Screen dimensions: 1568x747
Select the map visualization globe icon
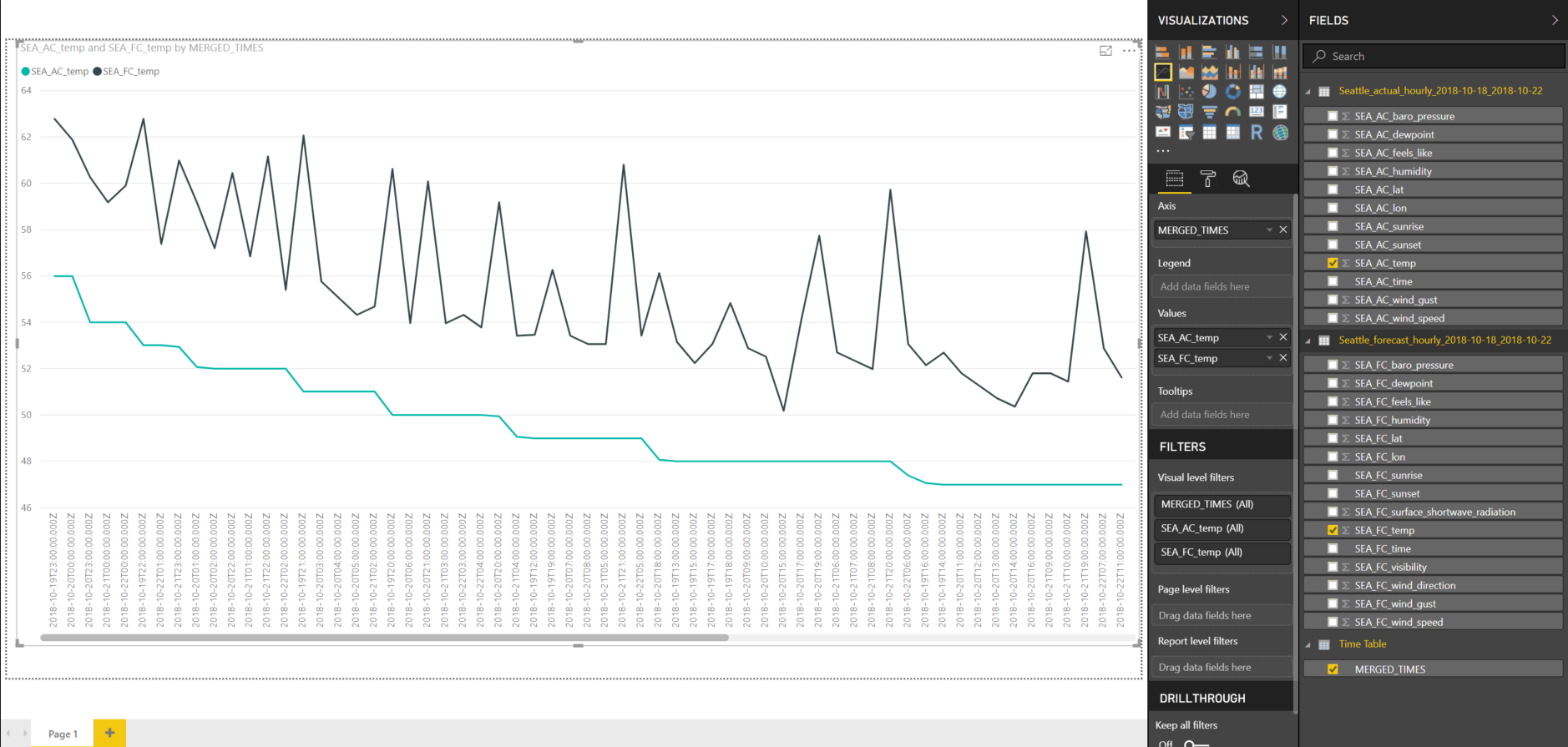[1280, 92]
